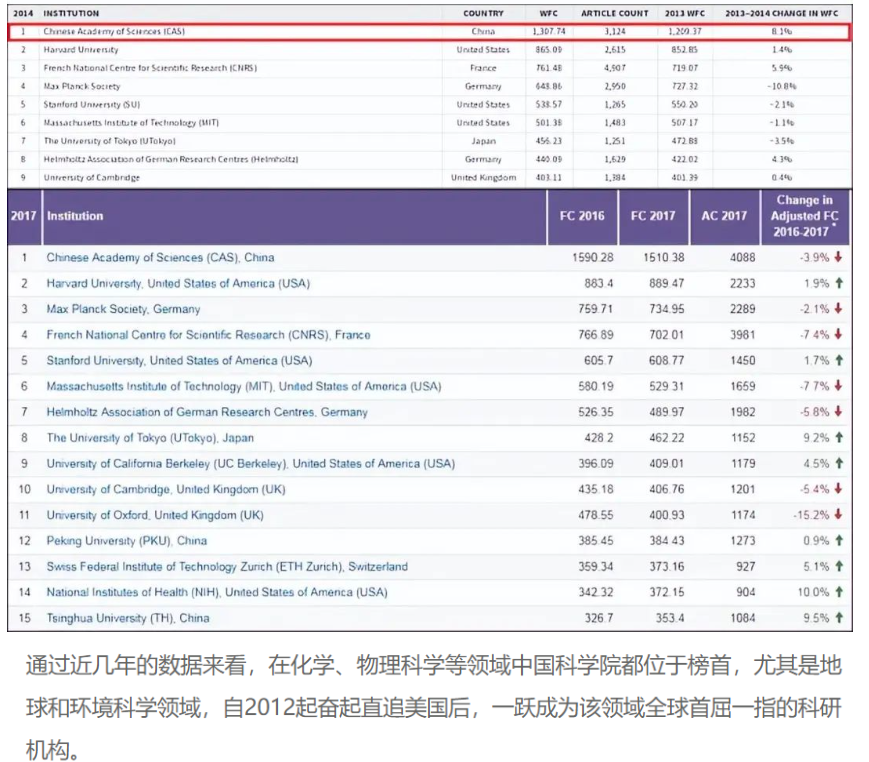
Task: Click the green up arrow beside 1.7%
Action: pos(839,360)
